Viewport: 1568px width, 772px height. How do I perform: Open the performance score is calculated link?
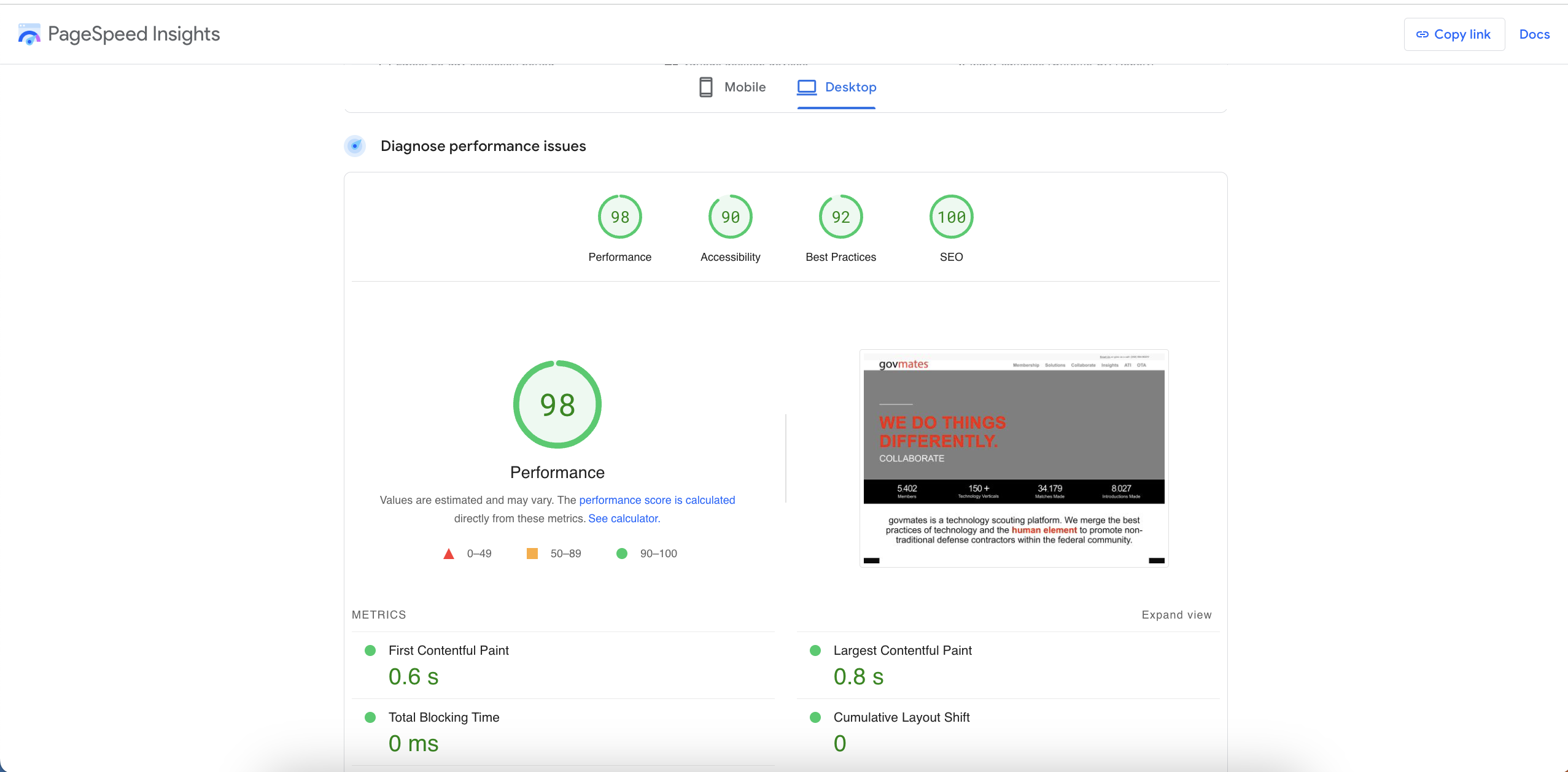tap(657, 500)
